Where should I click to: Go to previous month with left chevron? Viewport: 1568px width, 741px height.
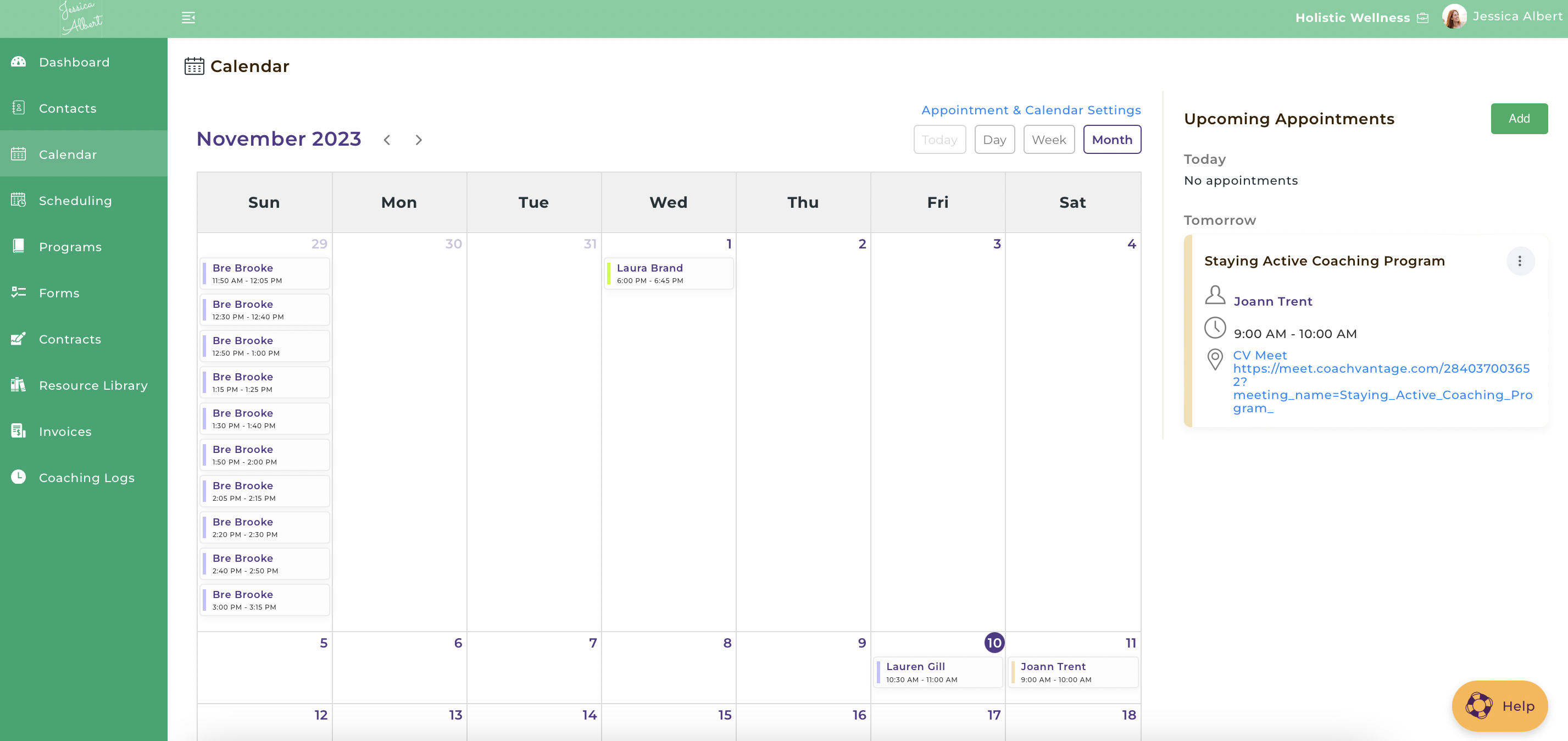[387, 140]
